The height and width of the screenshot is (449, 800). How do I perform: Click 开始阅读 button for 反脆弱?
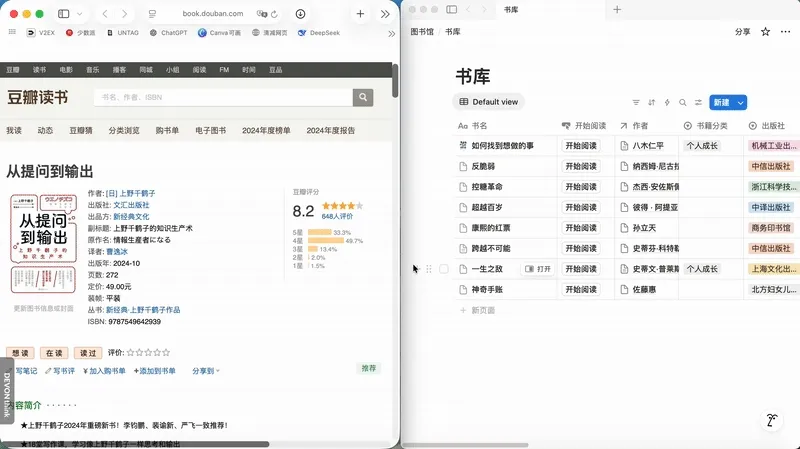(581, 166)
